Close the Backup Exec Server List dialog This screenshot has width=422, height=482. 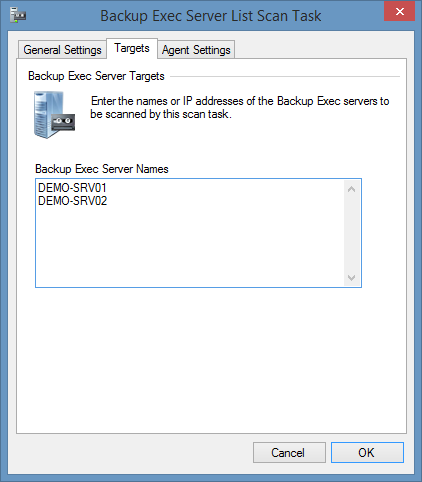[x=399, y=11]
